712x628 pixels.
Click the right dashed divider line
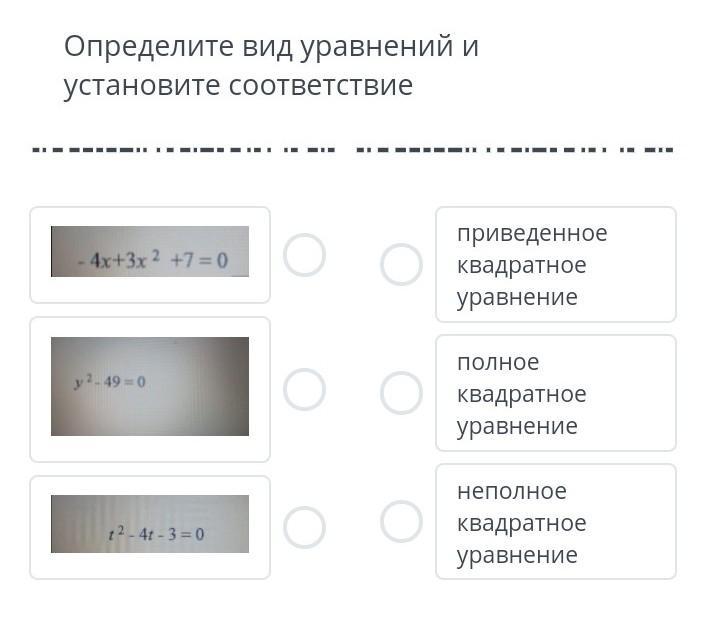pyautogui.click(x=515, y=151)
